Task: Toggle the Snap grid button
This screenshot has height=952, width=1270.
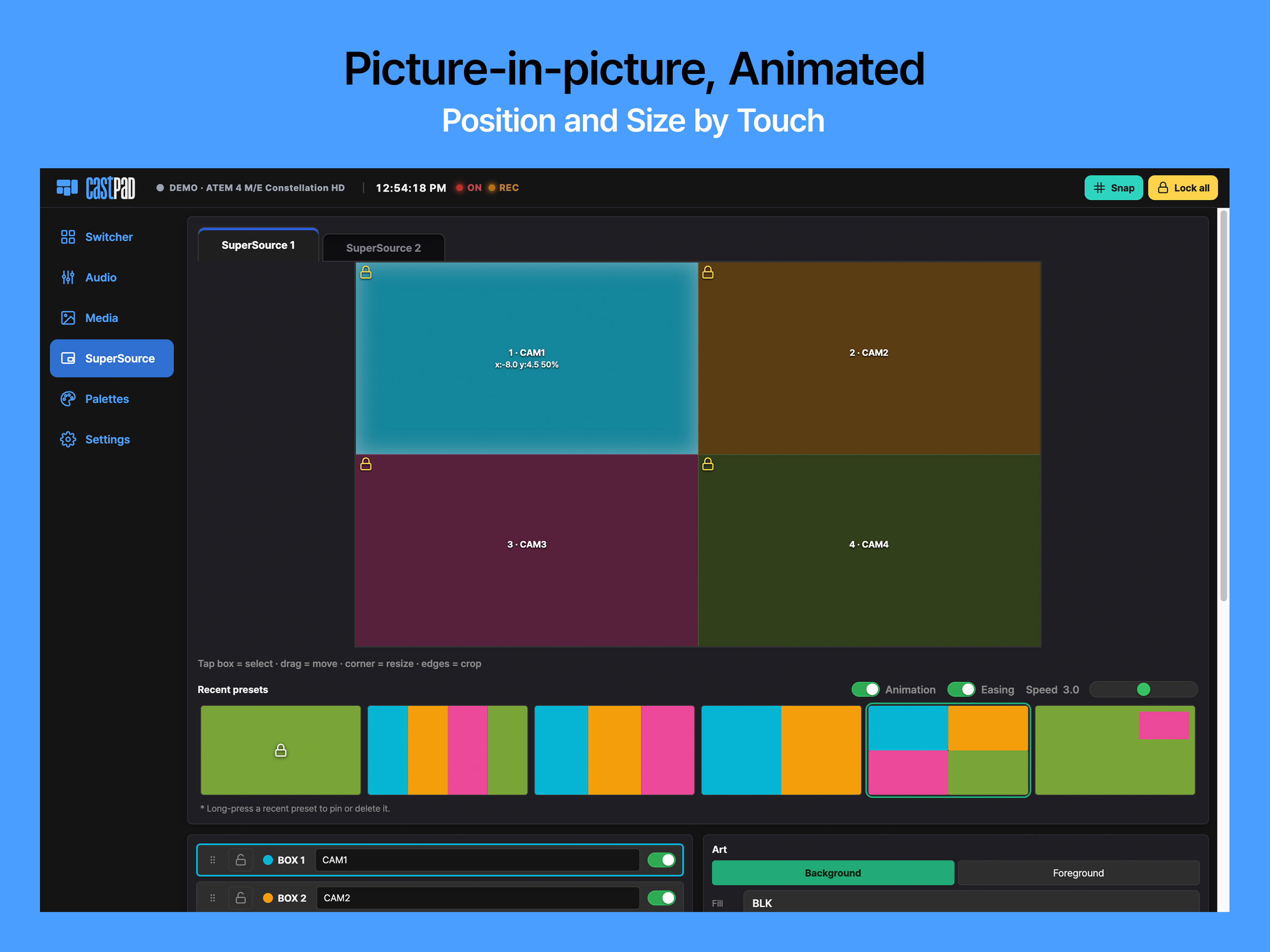Action: point(1113,188)
